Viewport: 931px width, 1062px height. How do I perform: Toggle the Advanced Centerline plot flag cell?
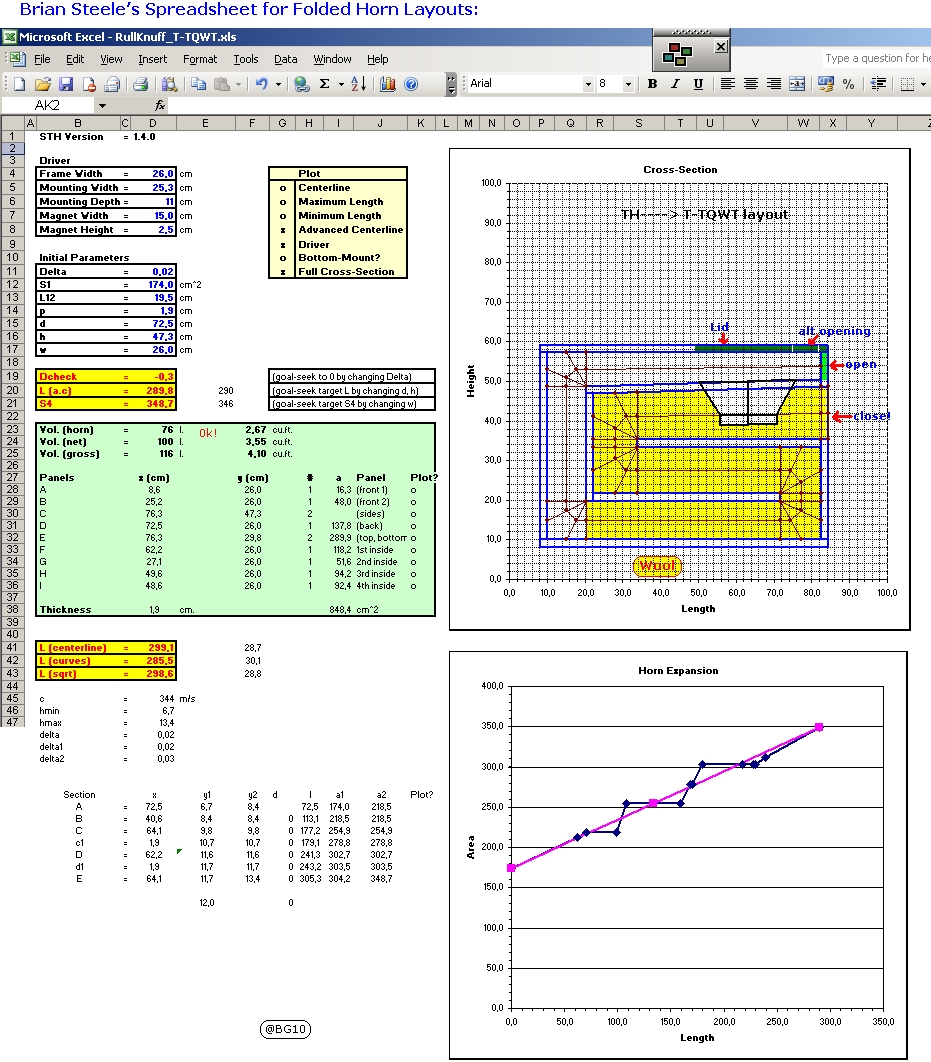pyautogui.click(x=283, y=230)
